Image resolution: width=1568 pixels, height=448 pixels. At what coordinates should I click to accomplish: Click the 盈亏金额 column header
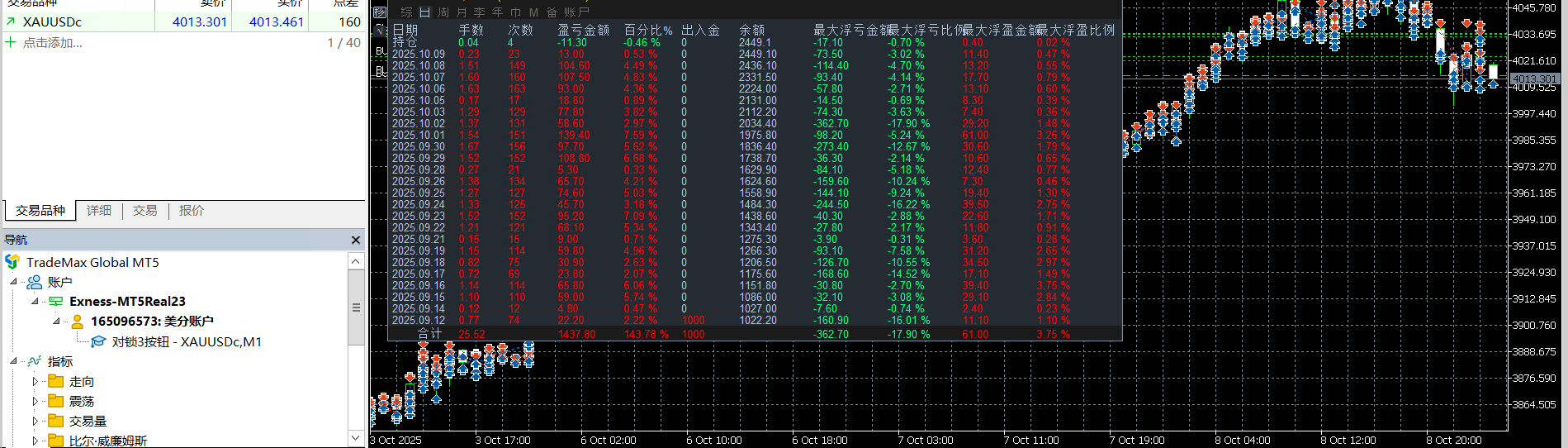(584, 31)
